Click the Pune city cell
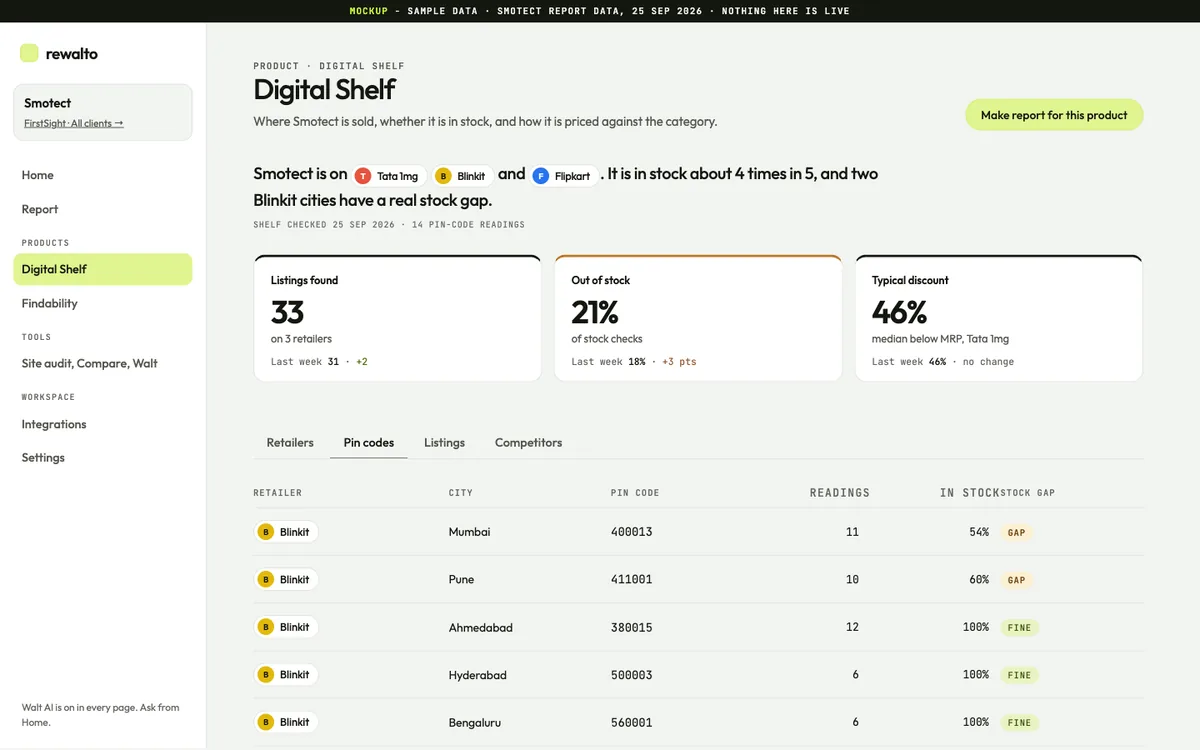 [x=461, y=579]
